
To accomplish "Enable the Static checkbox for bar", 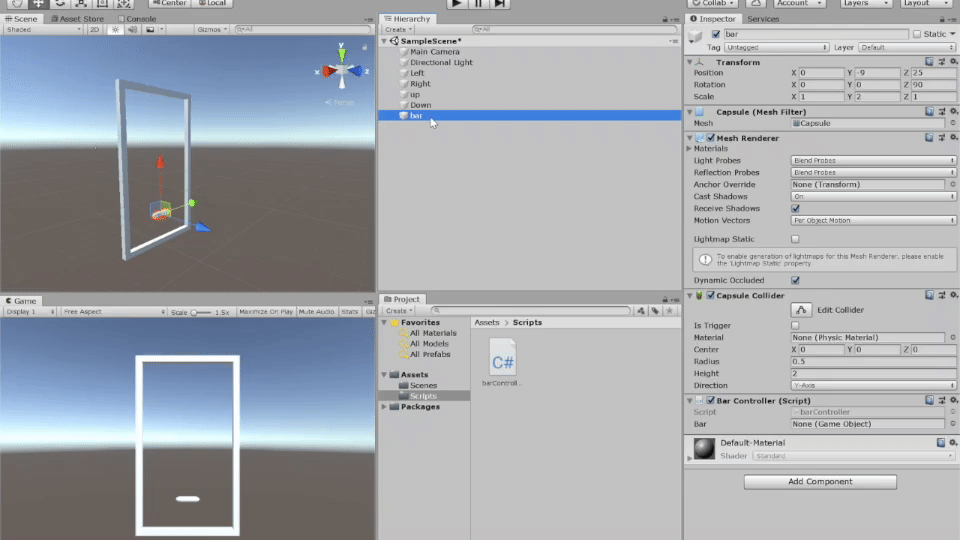I will [x=917, y=34].
